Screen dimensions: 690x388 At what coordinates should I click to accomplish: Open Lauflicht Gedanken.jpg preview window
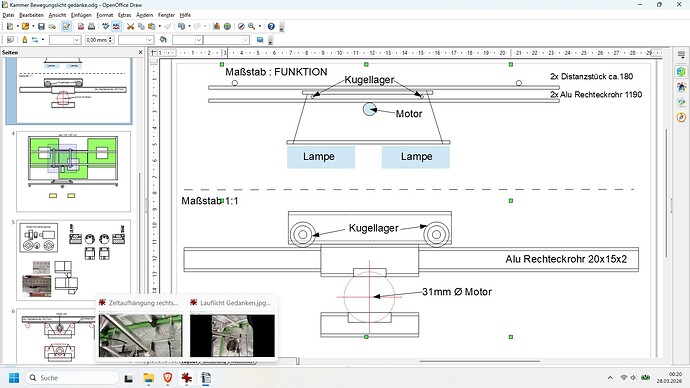(232, 335)
